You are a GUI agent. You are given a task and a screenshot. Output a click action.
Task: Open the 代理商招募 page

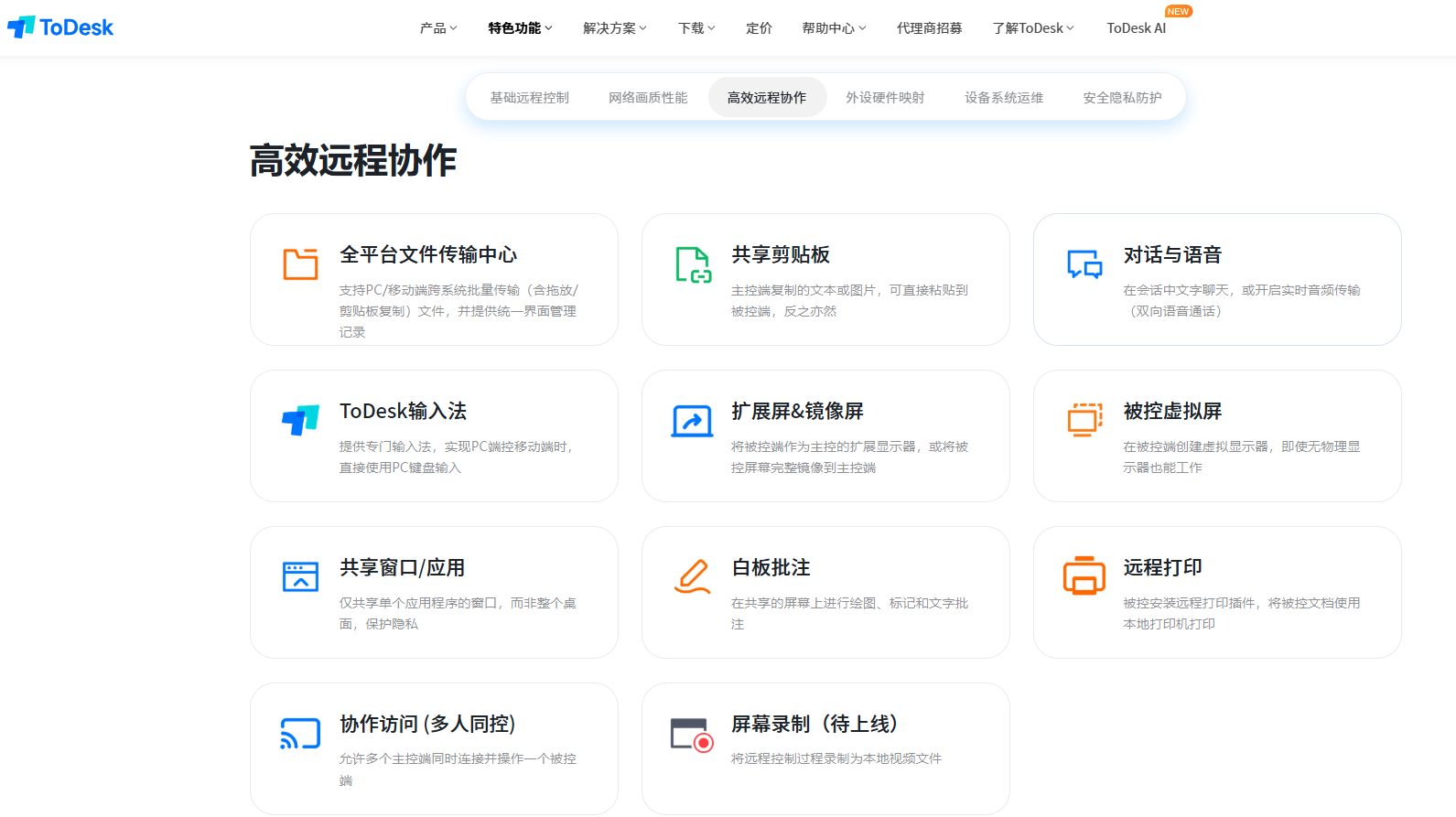coord(929,28)
